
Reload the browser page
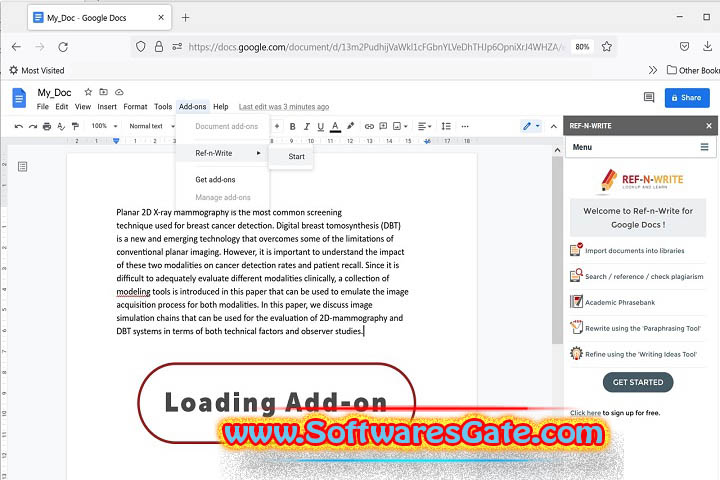[63, 47]
